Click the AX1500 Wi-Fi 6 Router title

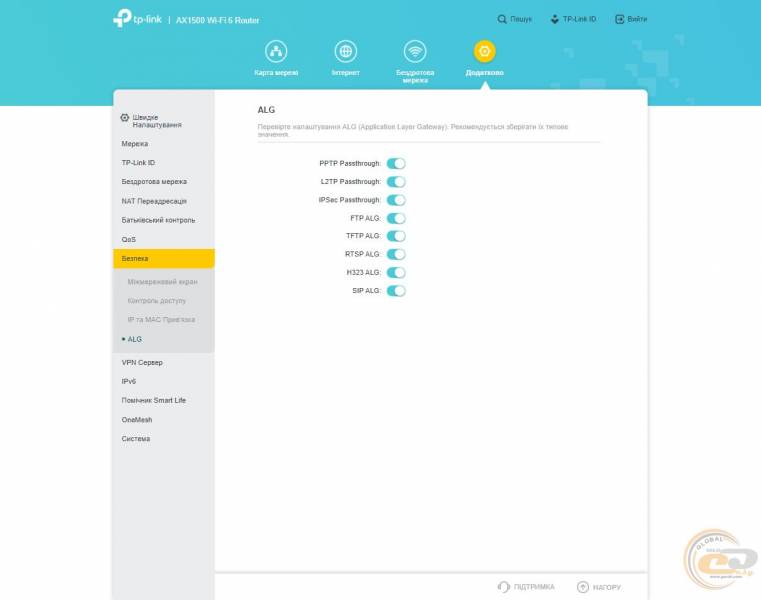click(217, 20)
